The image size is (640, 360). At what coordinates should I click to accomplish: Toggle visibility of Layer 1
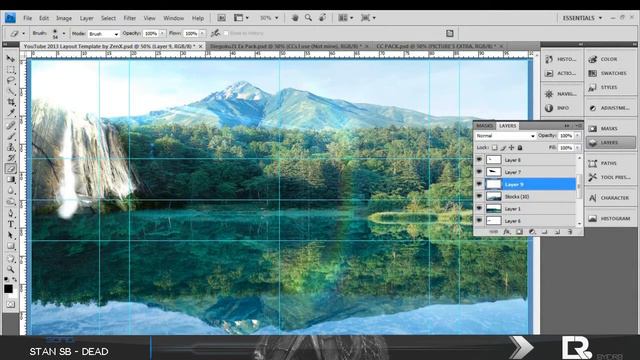[479, 209]
